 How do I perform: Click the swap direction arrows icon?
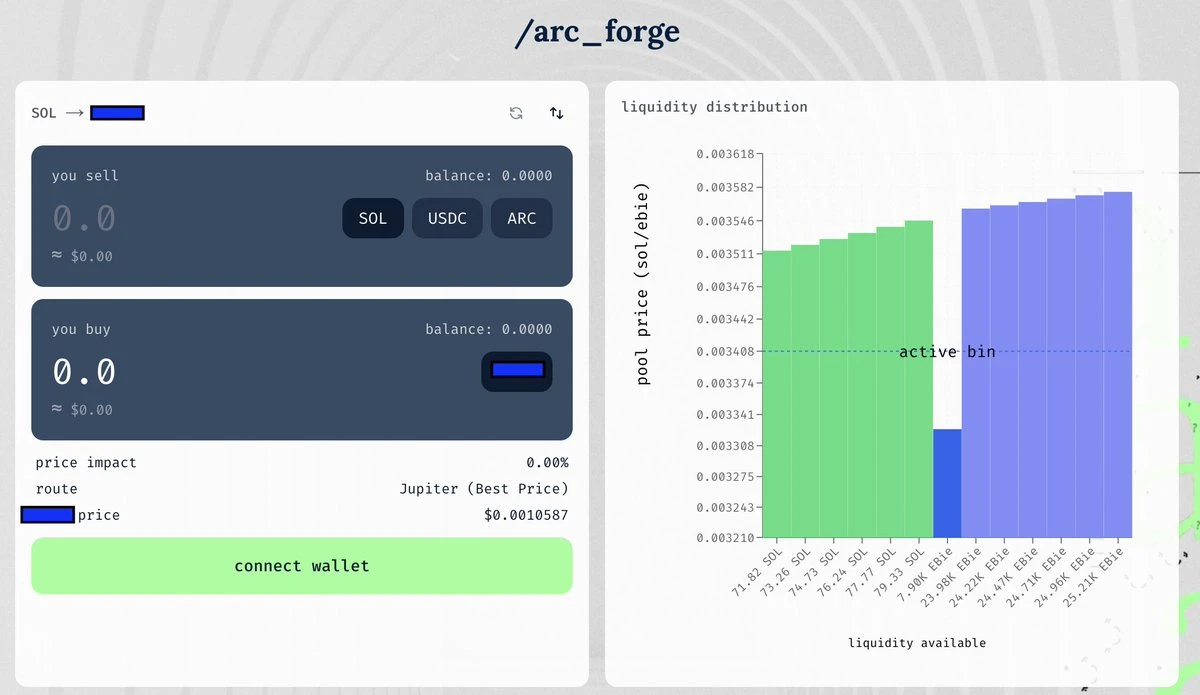click(556, 113)
